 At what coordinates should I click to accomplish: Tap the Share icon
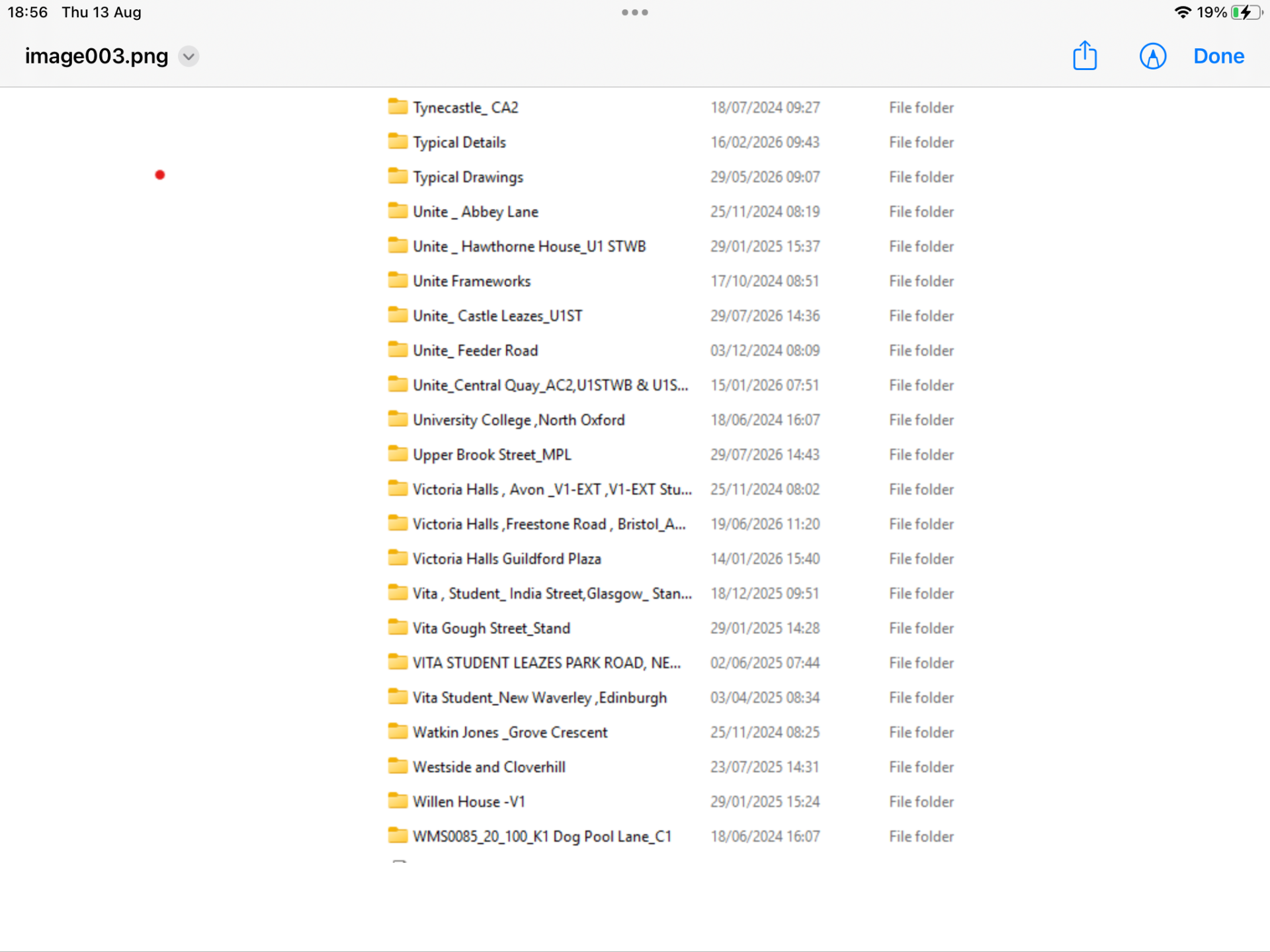[1085, 56]
